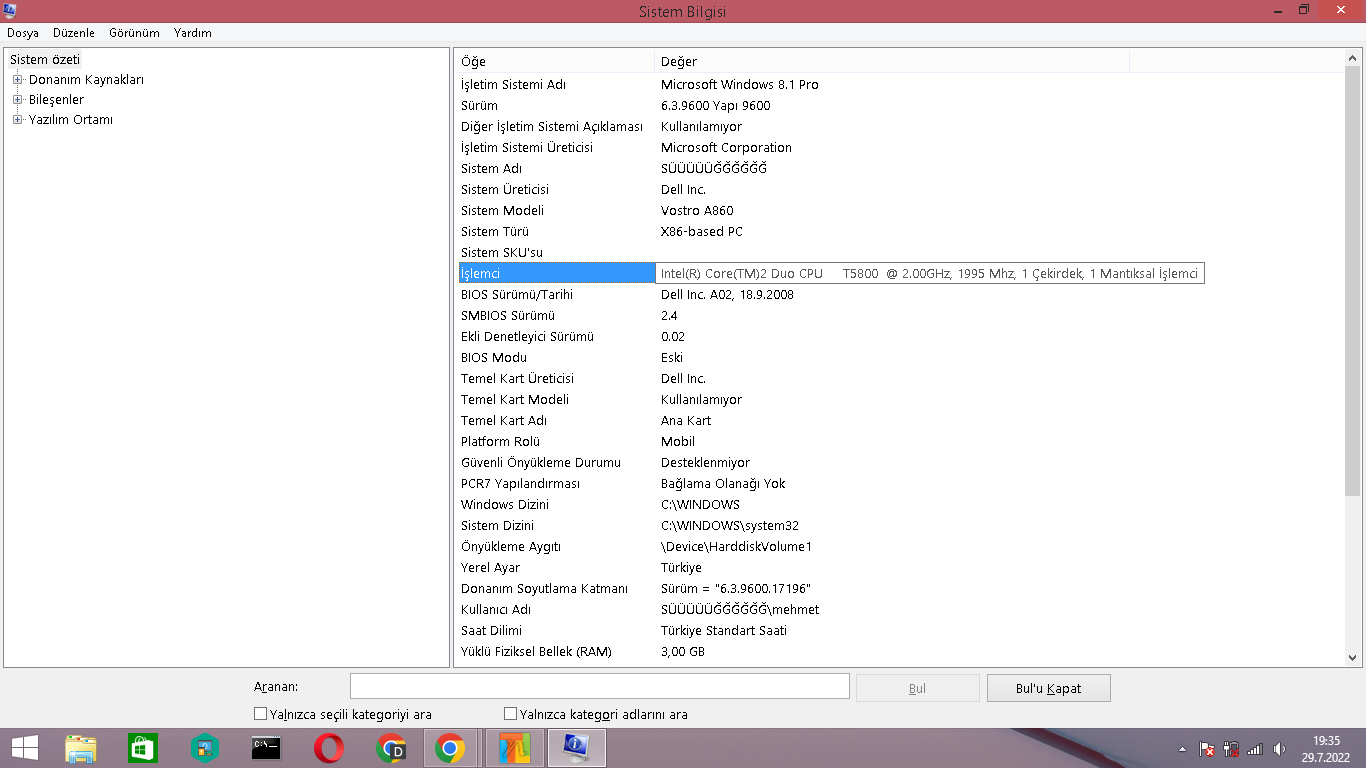Image resolution: width=1366 pixels, height=768 pixels.
Task: Enable 'Yalnızca seçili kategoriyi ara' checkbox
Action: pos(260,714)
